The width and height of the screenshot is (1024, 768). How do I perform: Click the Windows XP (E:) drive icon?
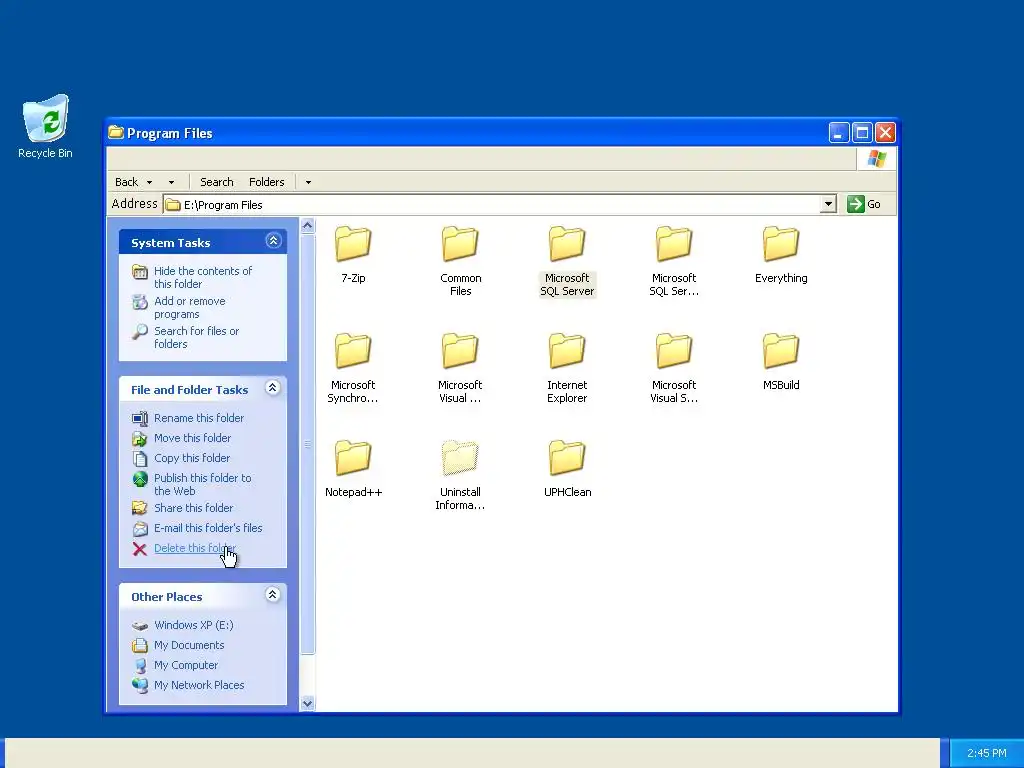pos(140,626)
